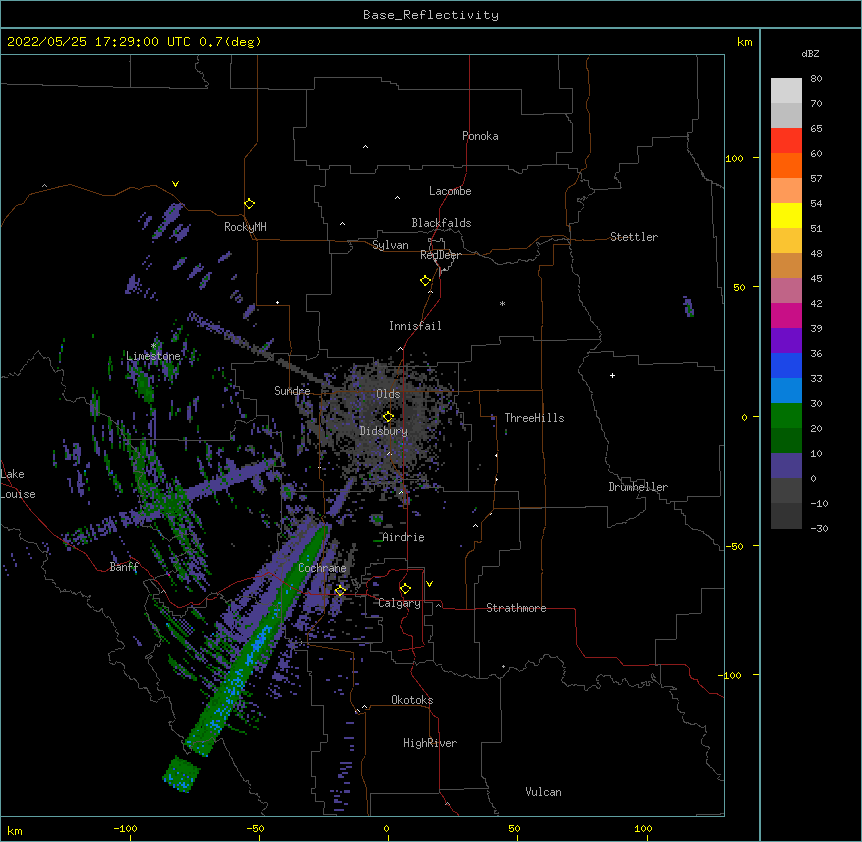Click the Base_Reflectivity title
The image size is (862, 842).
(x=431, y=15)
